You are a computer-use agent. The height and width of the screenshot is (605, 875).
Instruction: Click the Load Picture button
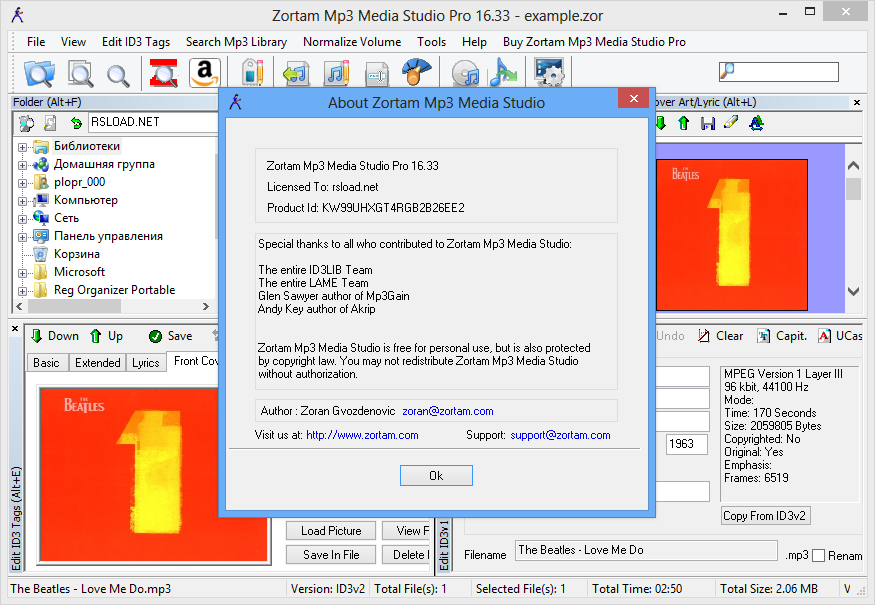(331, 531)
